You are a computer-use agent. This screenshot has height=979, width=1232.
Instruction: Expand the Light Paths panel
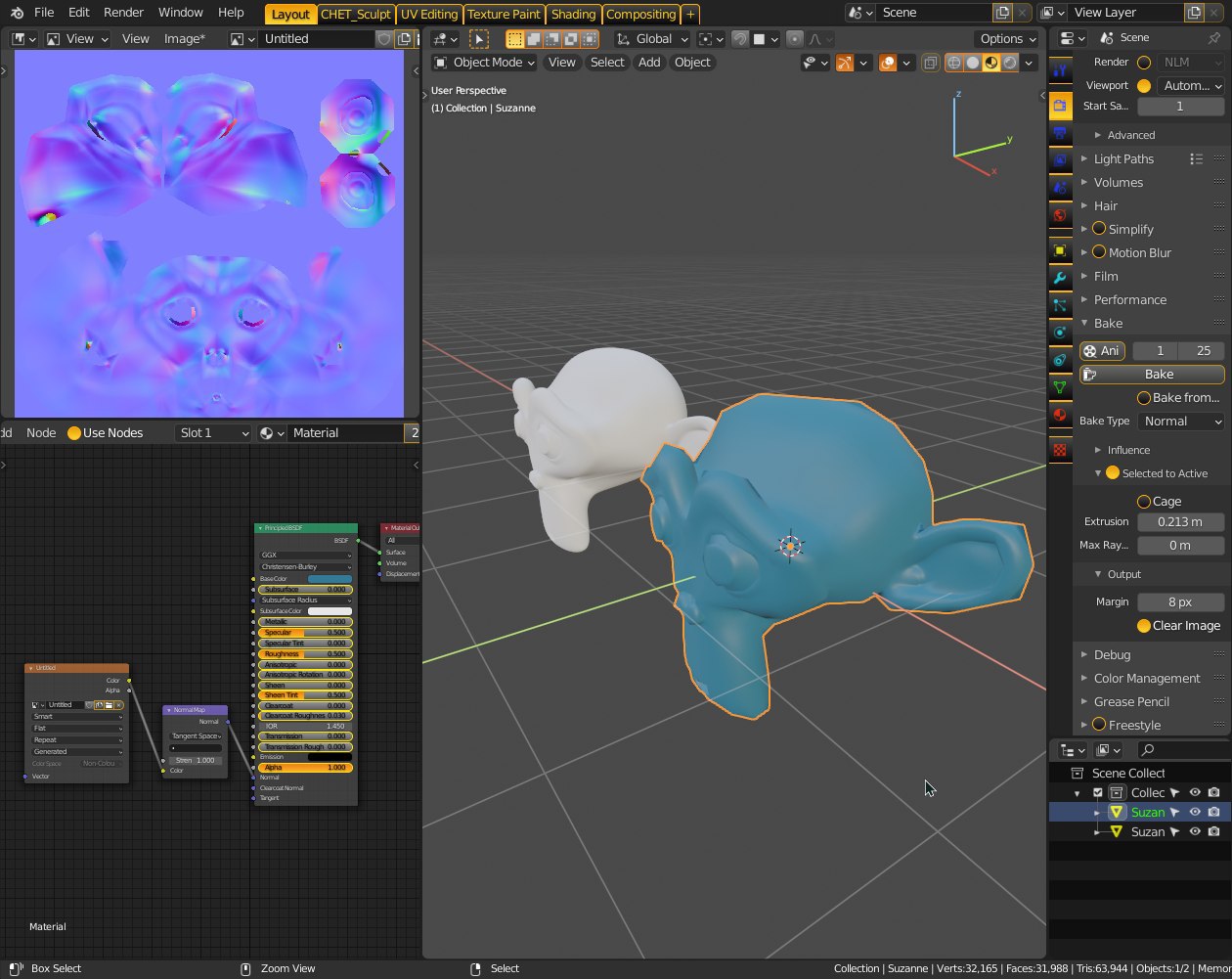coord(1123,158)
